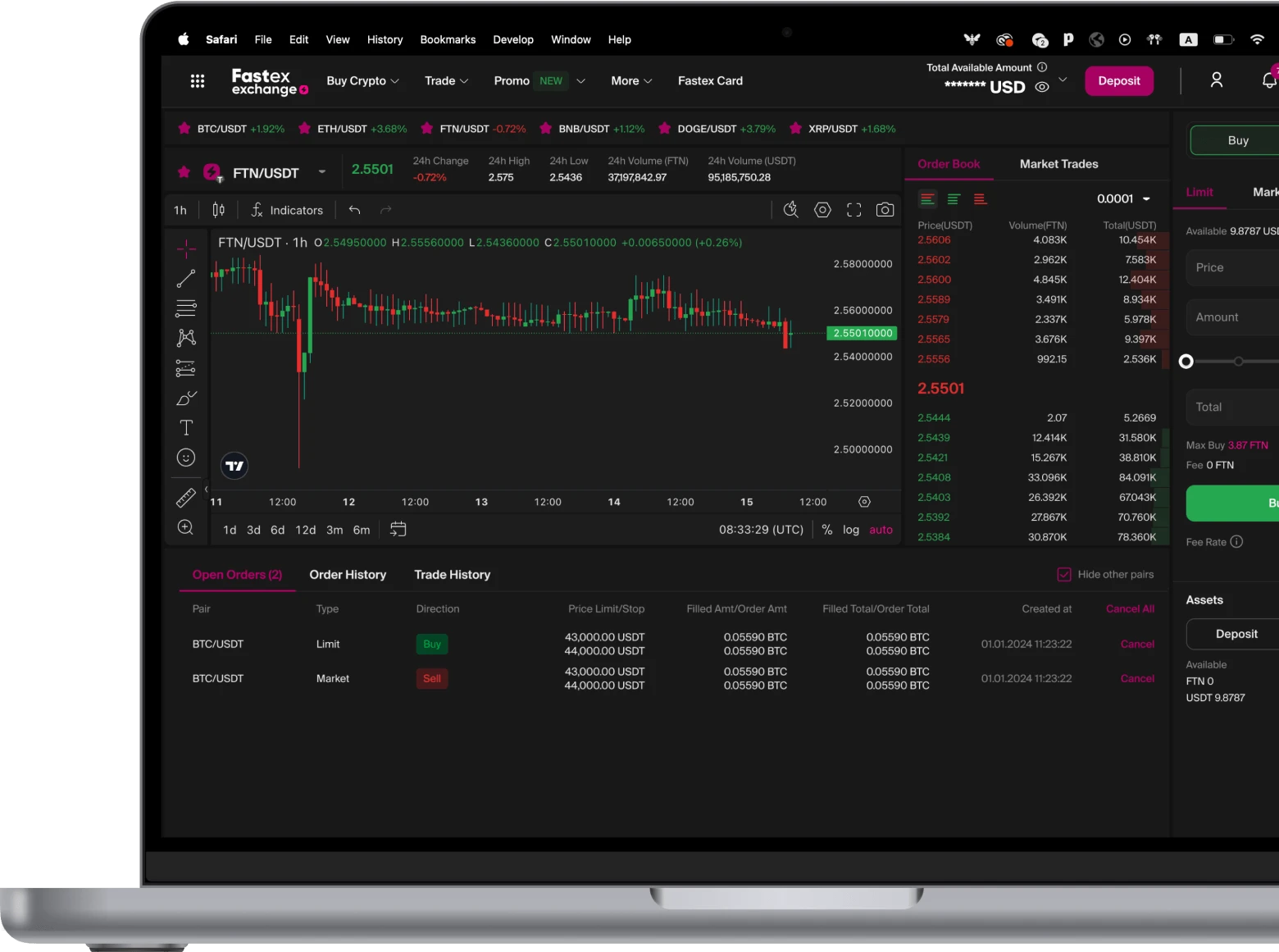Select the Limit order tab
1279x952 pixels.
1199,192
